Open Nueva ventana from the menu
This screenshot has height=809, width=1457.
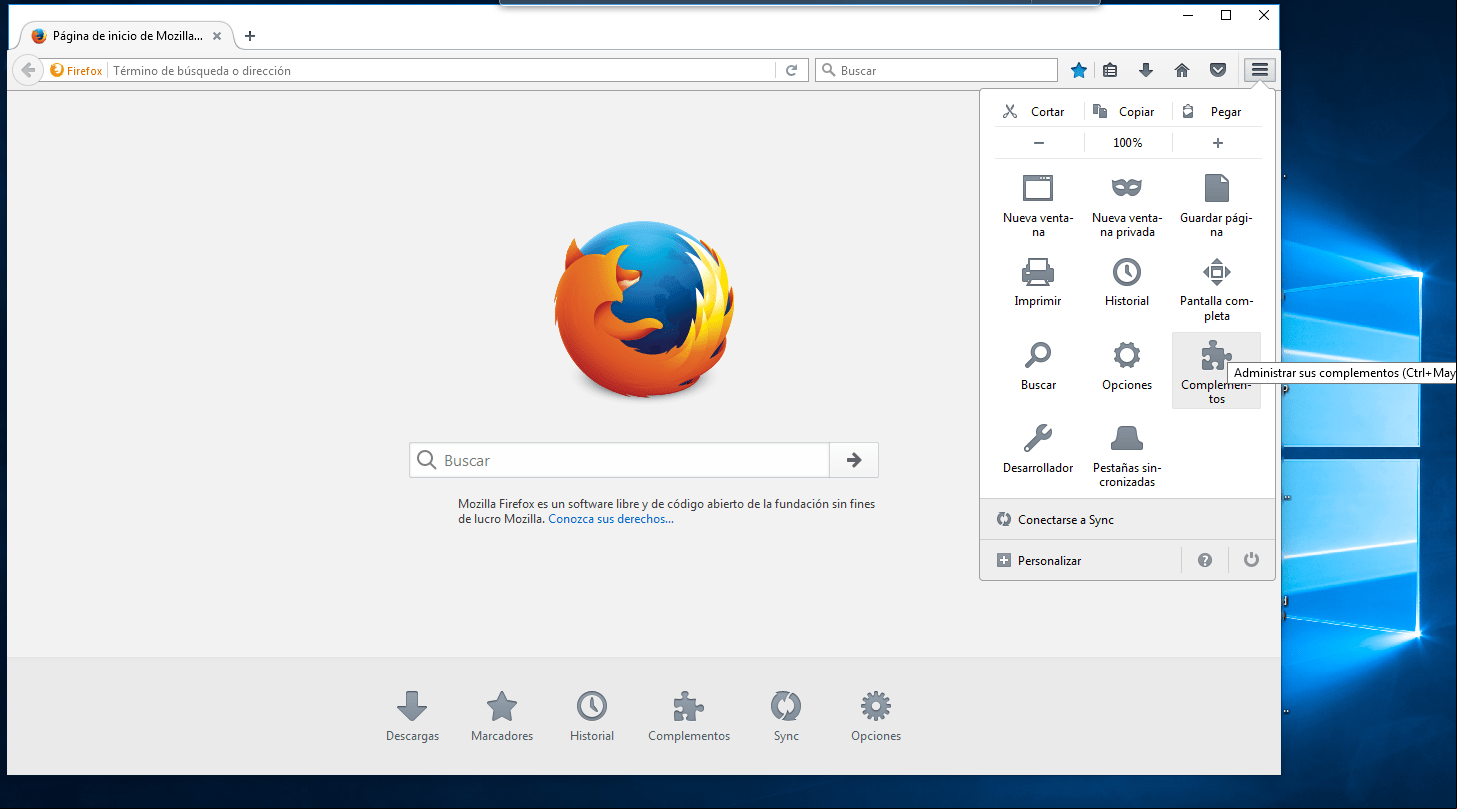[x=1038, y=205]
